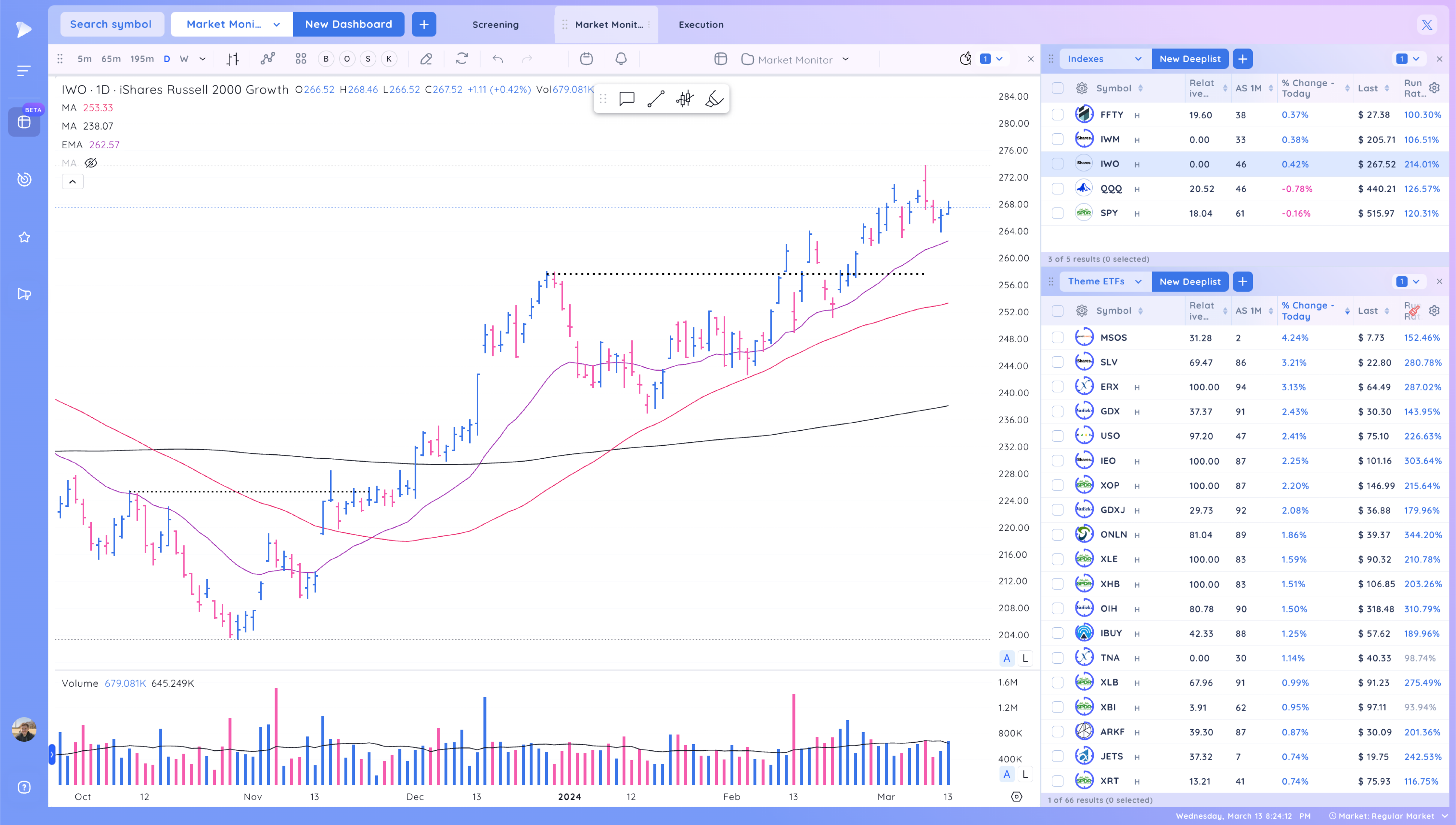This screenshot has width=1456, height=825.
Task: Expand the timeframe dropdown chevron after W
Action: (202, 59)
